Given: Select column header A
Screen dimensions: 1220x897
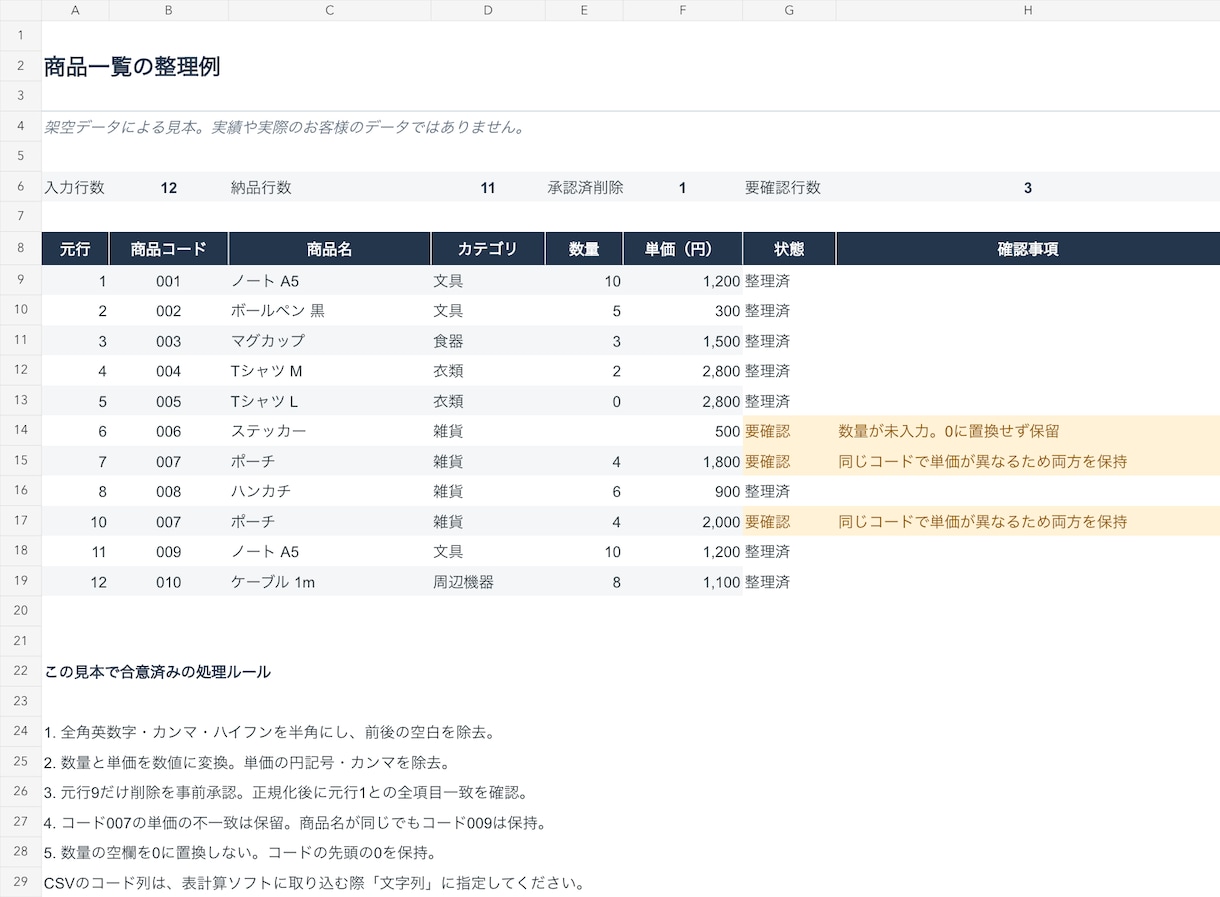Looking at the screenshot, I should click(75, 10).
